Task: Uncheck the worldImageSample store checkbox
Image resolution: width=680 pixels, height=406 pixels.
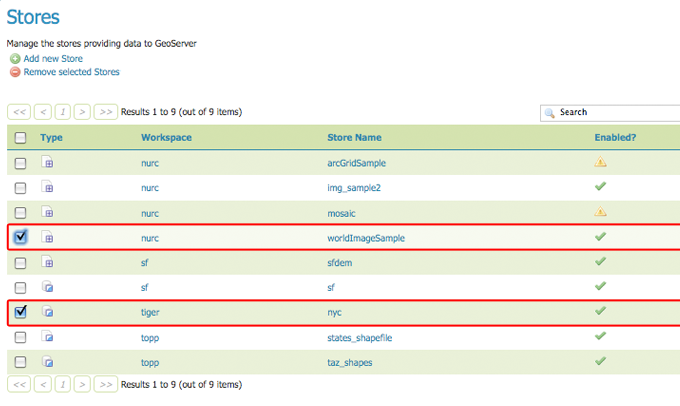Action: 20,237
